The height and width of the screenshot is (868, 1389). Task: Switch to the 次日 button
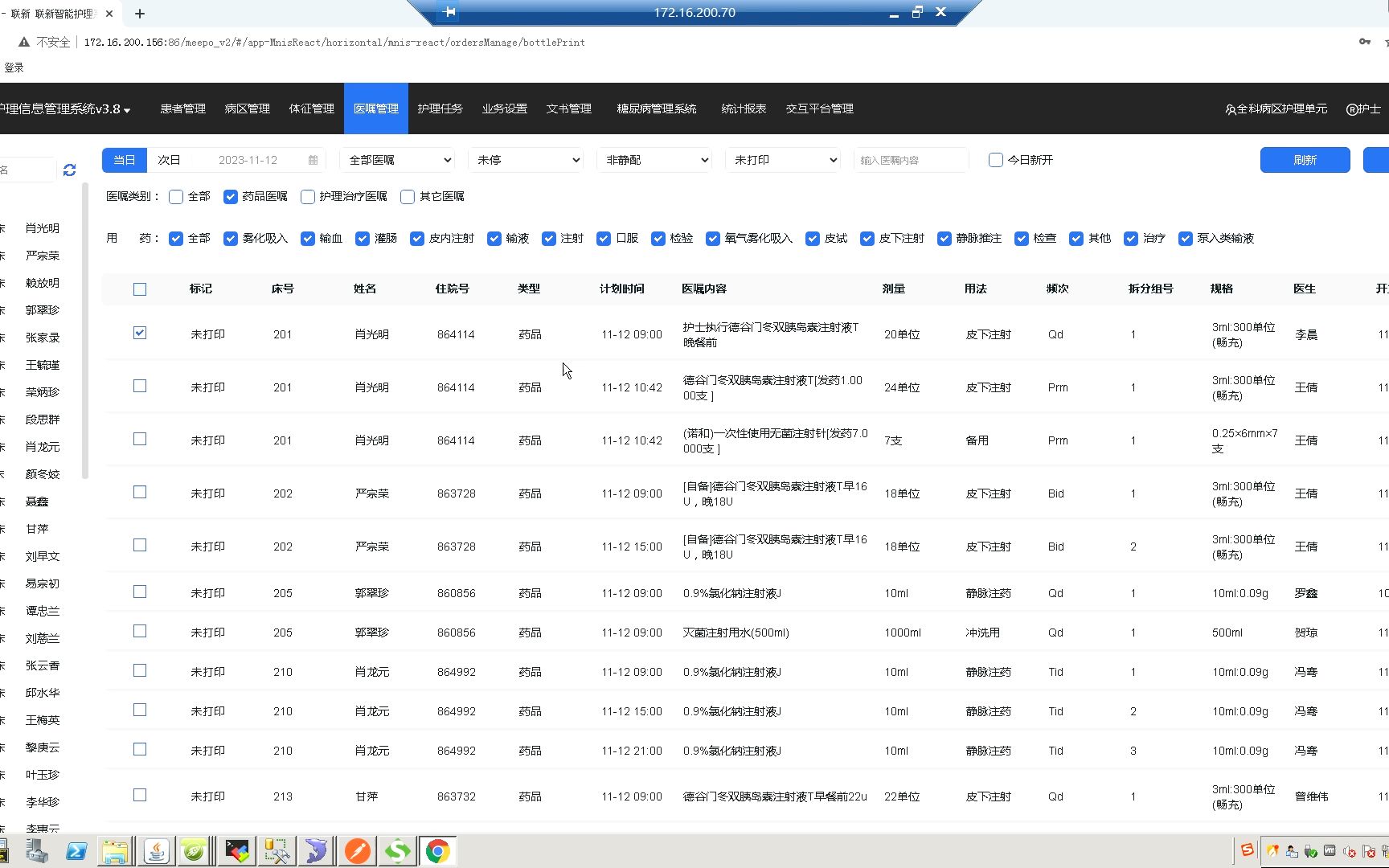coord(170,160)
